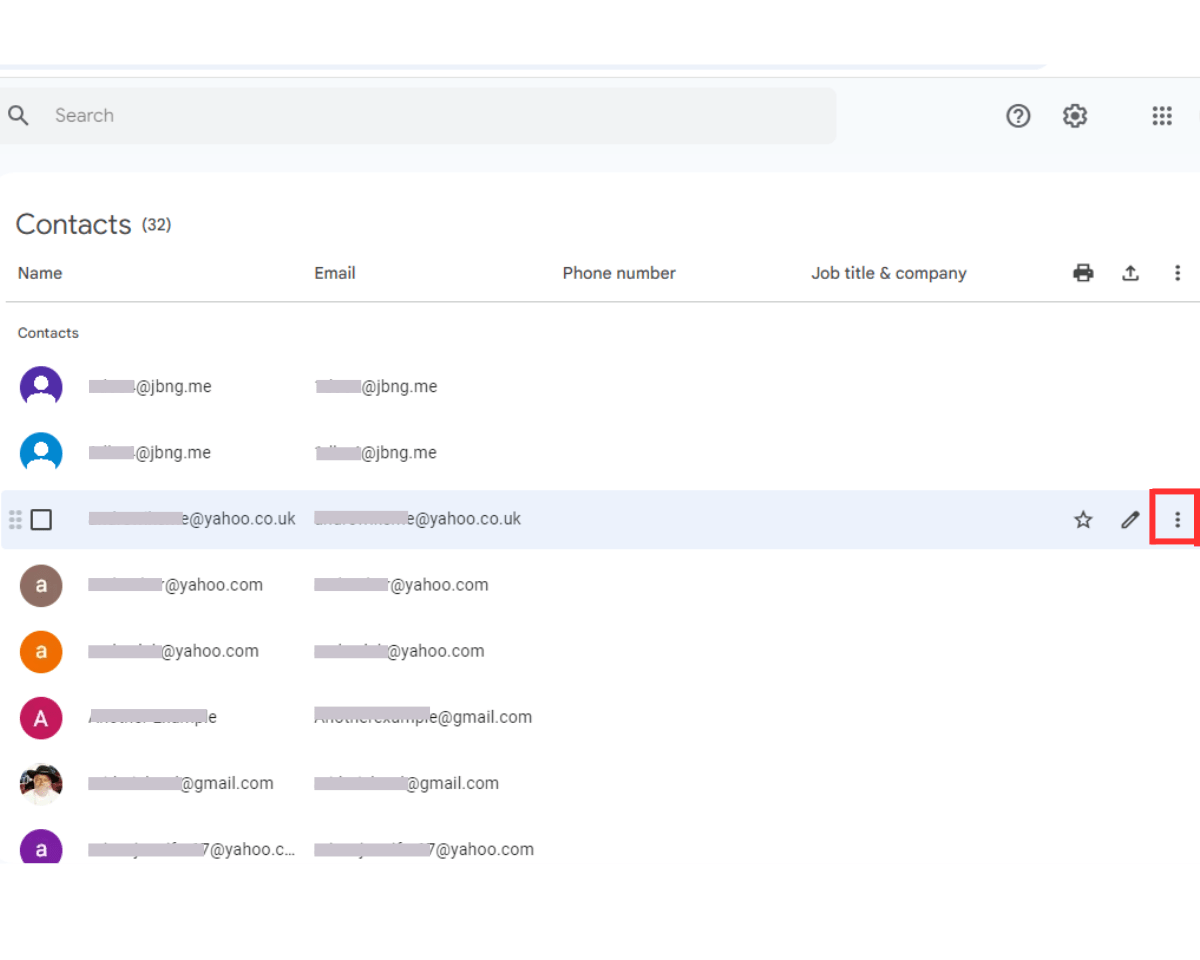Select the pink 'A' avatar contact

coord(41,718)
